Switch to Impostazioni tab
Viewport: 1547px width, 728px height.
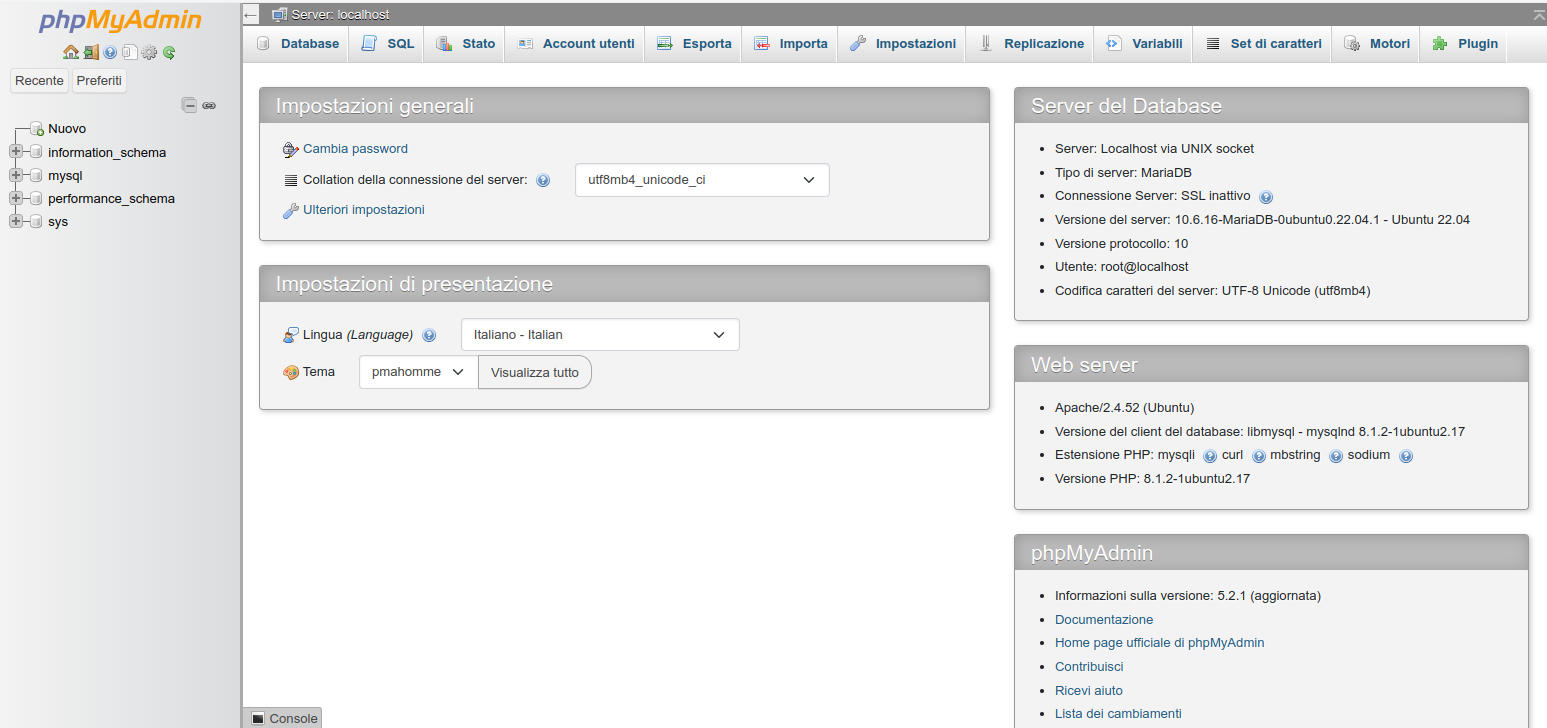tap(903, 44)
